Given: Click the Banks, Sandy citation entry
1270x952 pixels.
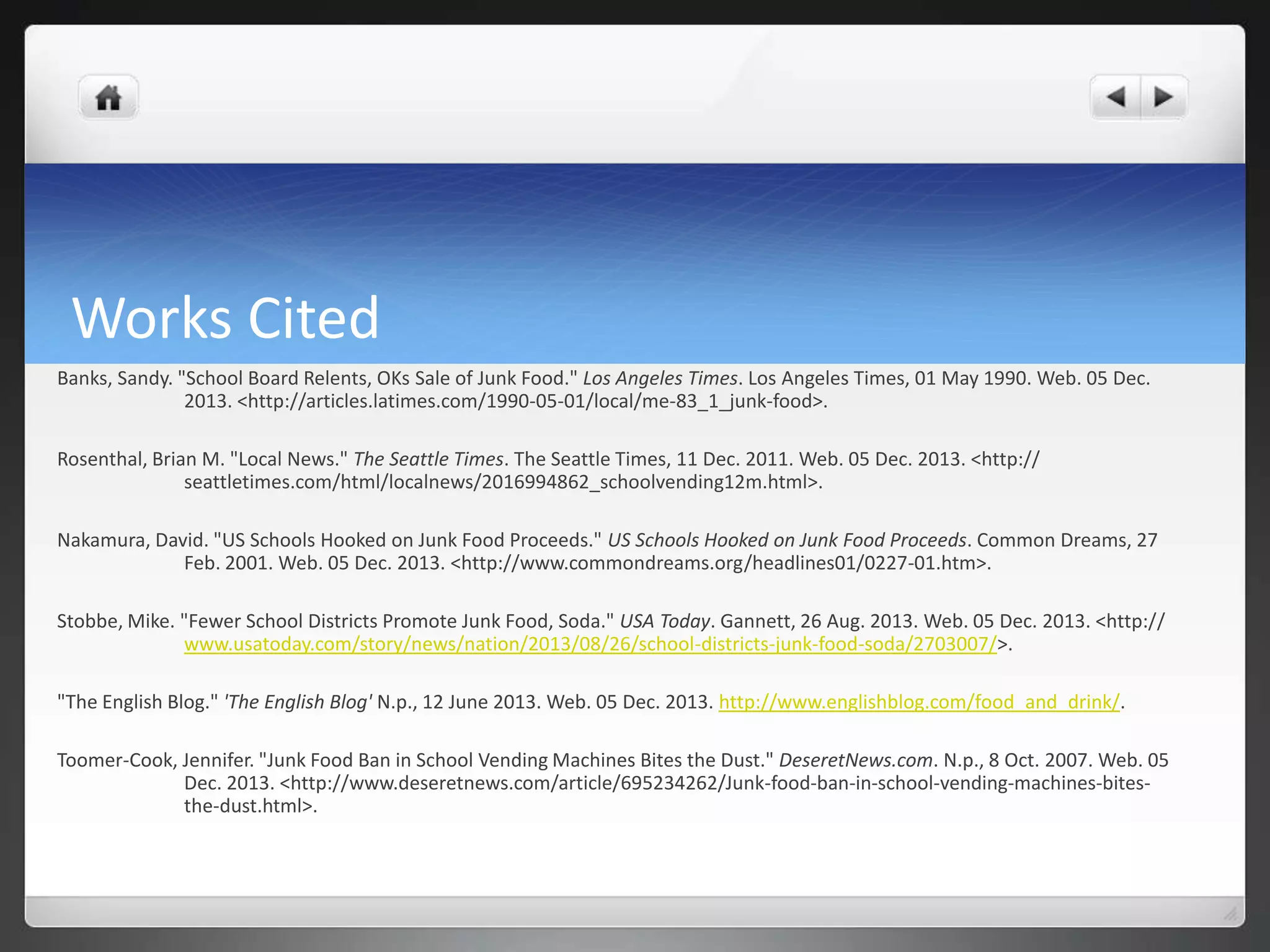Looking at the screenshot, I should [x=604, y=389].
